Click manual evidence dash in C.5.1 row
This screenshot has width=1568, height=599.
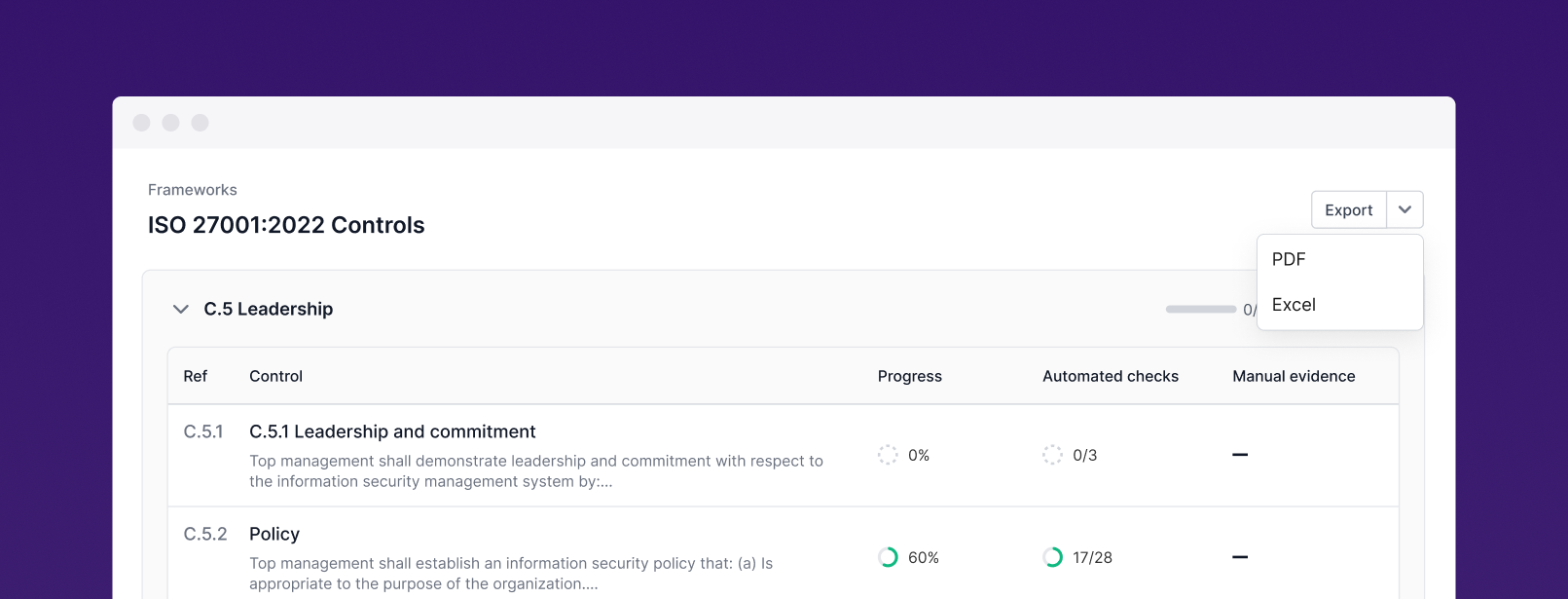pos(1240,455)
